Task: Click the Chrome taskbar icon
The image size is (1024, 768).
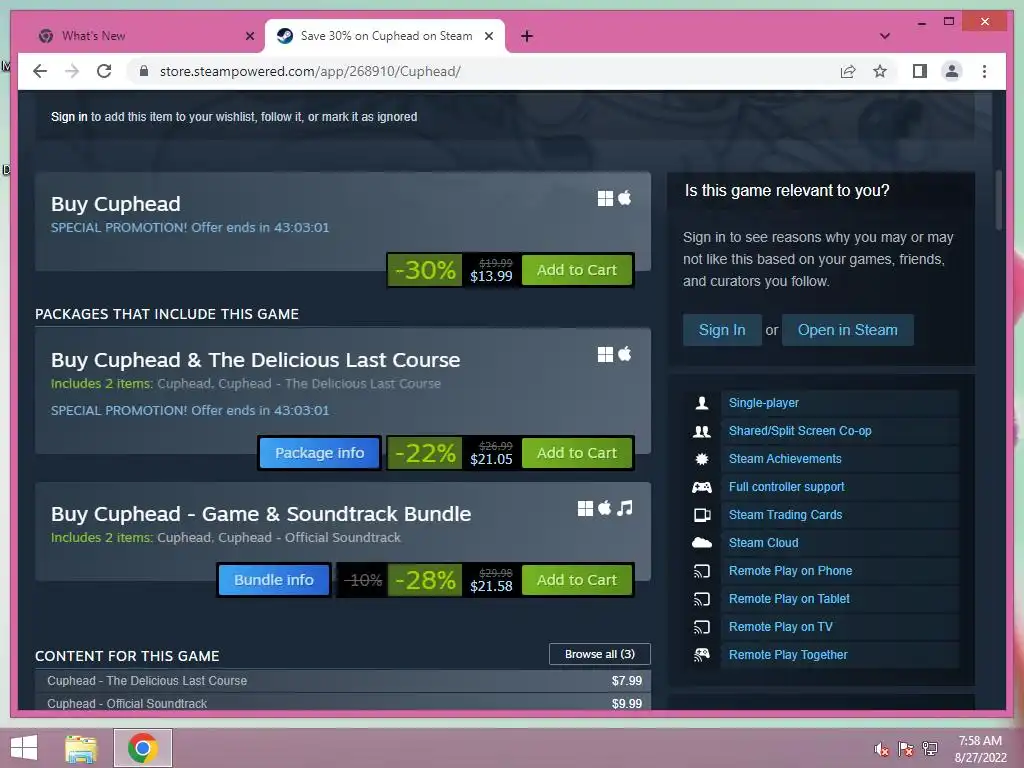Action: [x=143, y=748]
